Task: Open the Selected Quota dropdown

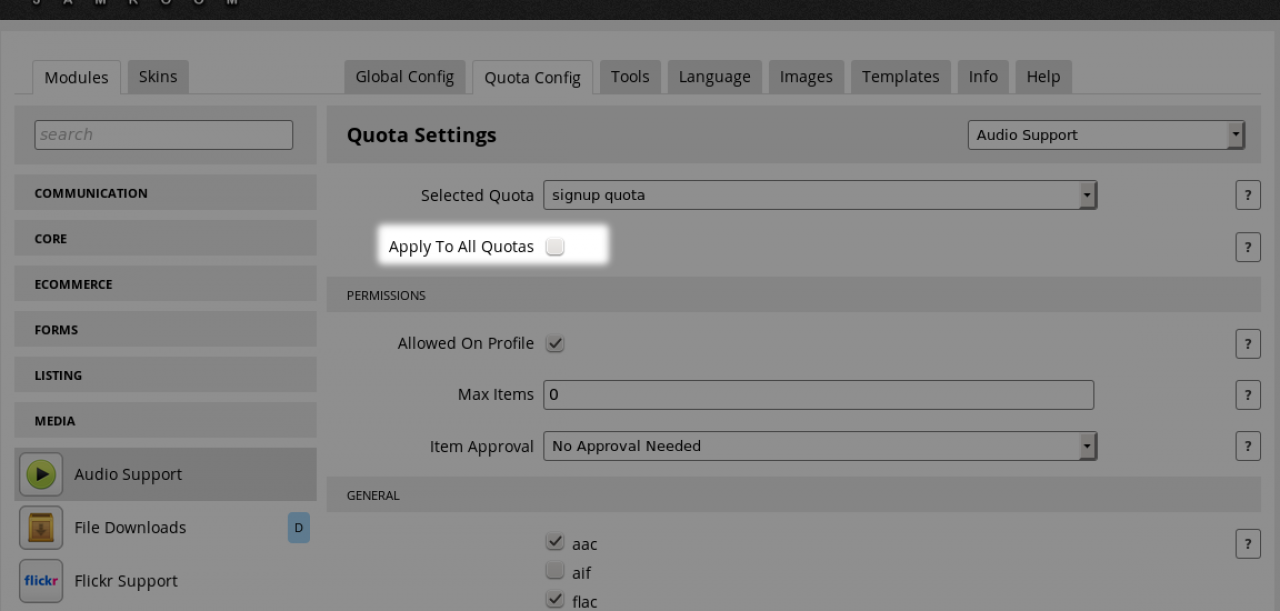Action: (819, 195)
